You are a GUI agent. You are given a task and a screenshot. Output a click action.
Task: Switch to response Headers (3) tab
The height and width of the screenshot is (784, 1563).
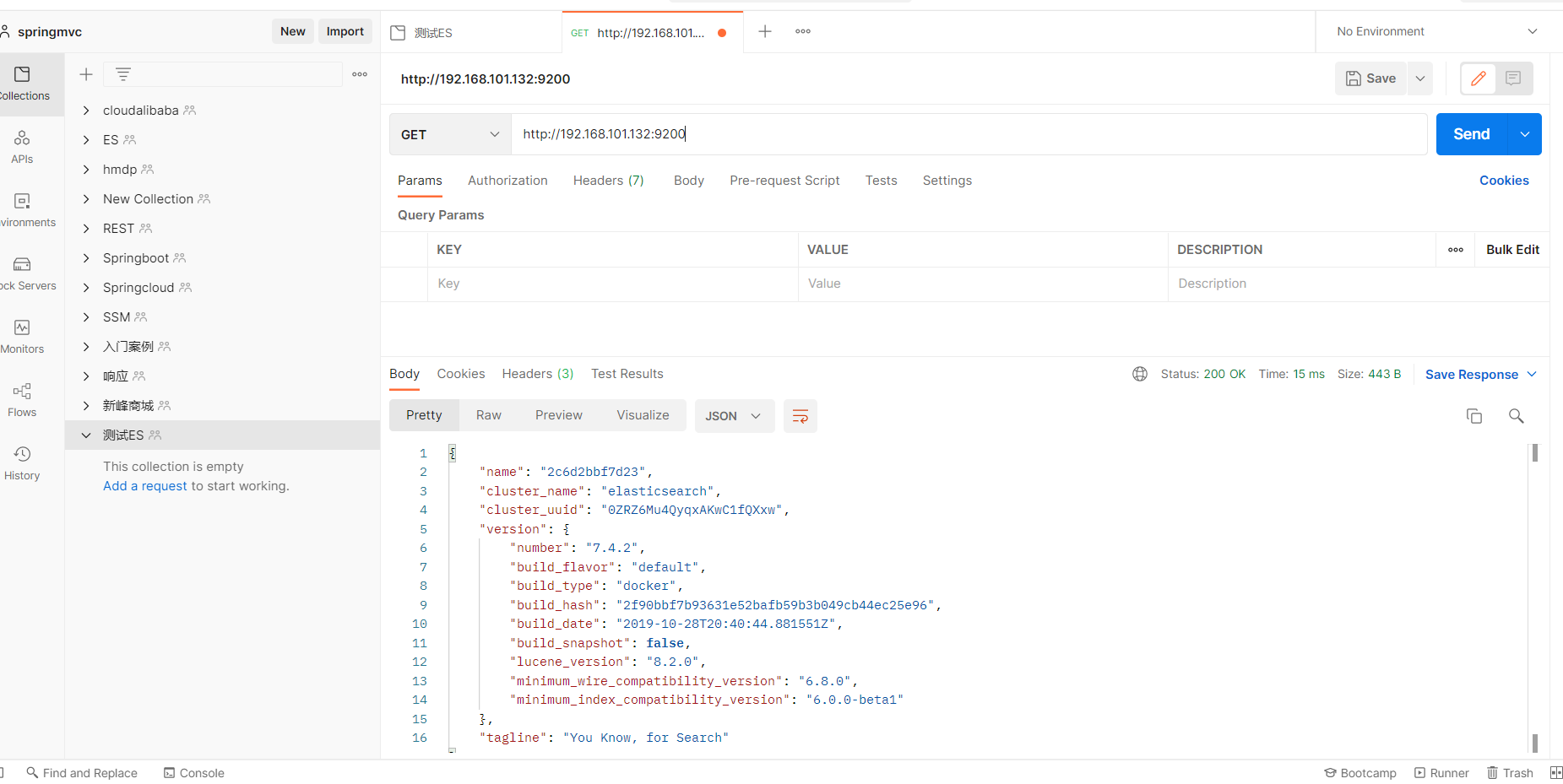pos(538,374)
